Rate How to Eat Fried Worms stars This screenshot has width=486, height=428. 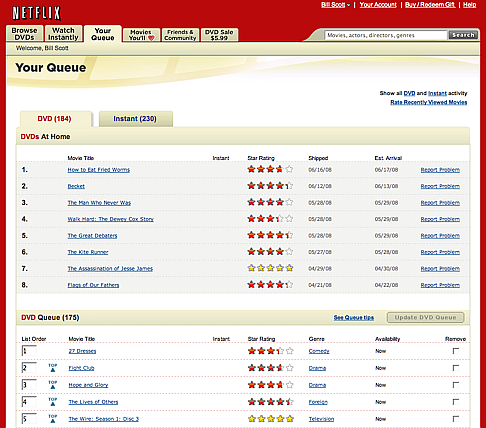point(270,169)
